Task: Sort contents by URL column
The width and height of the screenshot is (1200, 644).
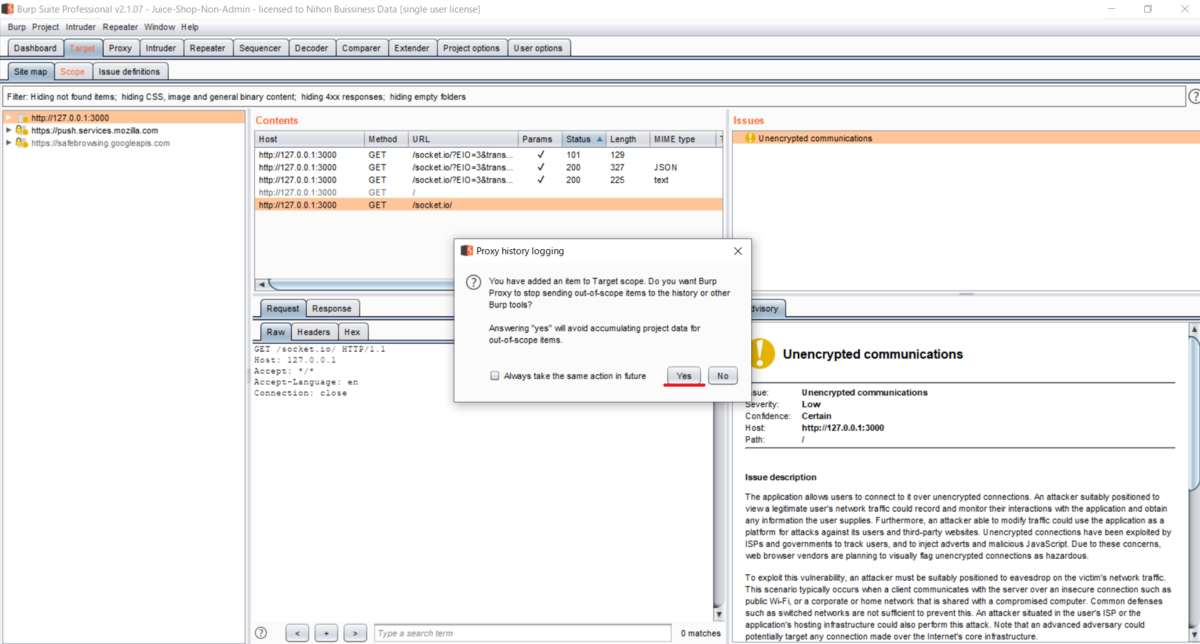Action: pyautogui.click(x=462, y=139)
